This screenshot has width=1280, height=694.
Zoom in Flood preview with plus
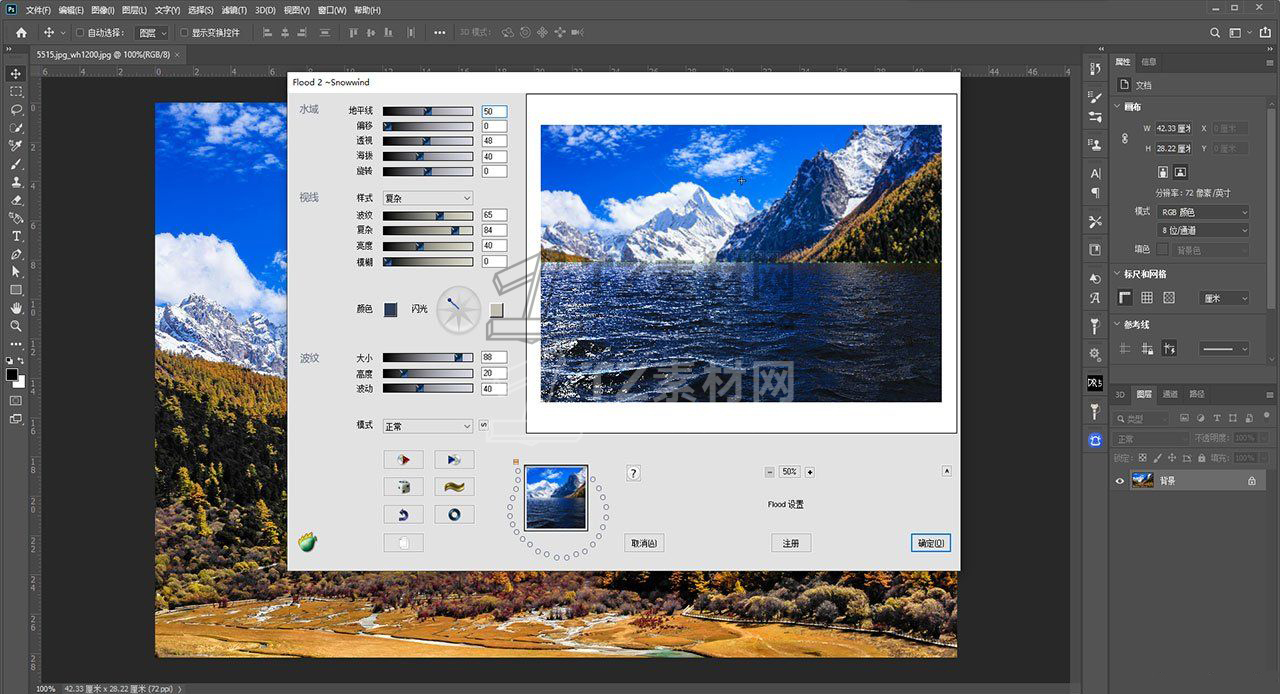tap(809, 472)
